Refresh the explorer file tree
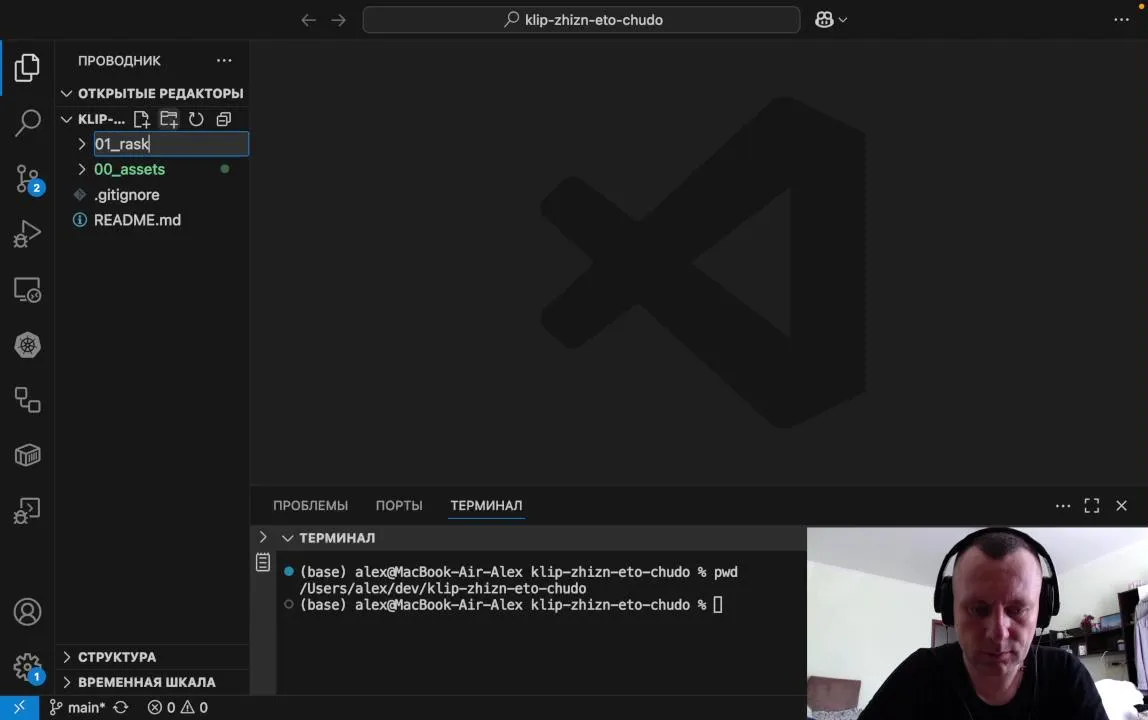 tap(196, 119)
